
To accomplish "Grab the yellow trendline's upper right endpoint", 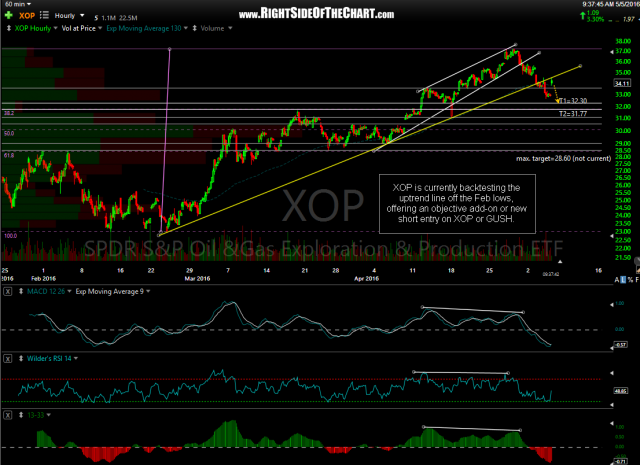I will click(x=580, y=66).
